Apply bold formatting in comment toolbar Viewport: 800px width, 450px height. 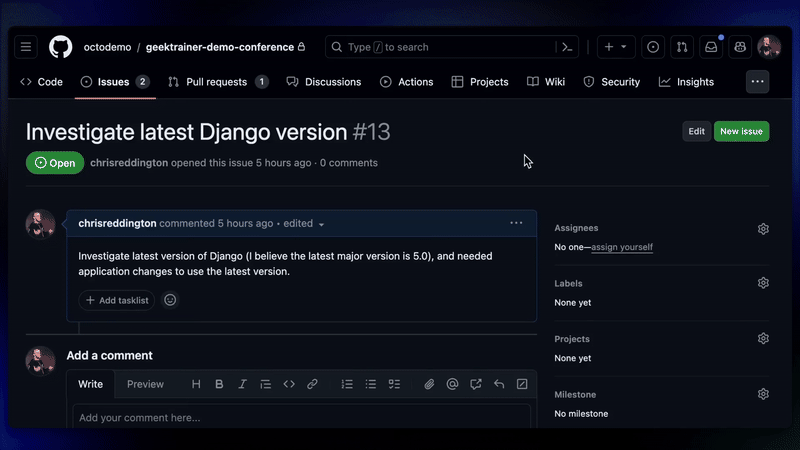(219, 384)
